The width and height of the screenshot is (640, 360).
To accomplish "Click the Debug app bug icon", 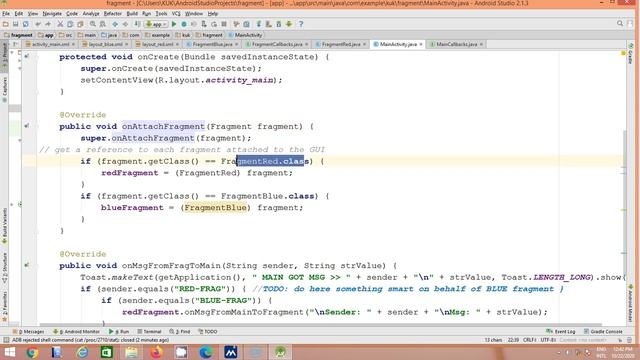I will (x=184, y=24).
